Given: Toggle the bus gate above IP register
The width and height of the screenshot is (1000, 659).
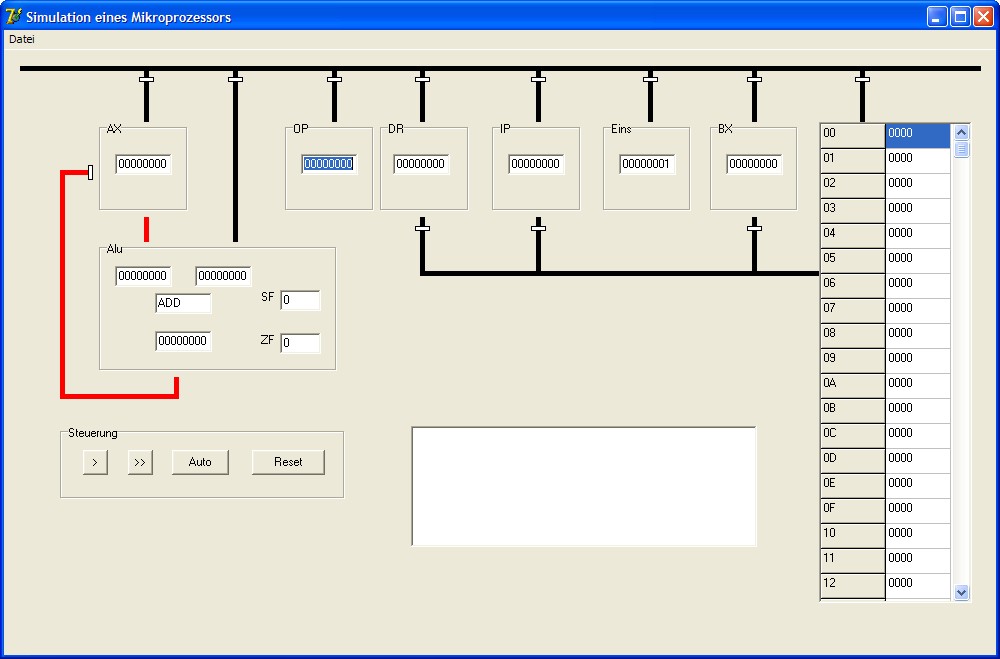Looking at the screenshot, I should pyautogui.click(x=538, y=78).
